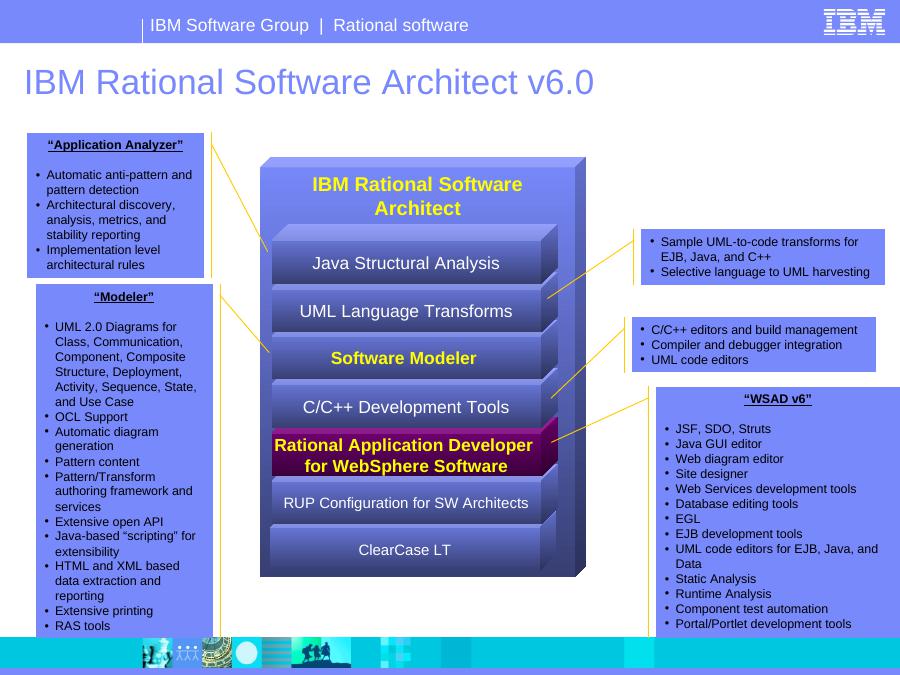Screen dimensions: 900x675
Task: Click Automatic anti-pattern and pattern detection bullet
Action: pyautogui.click(x=119, y=182)
